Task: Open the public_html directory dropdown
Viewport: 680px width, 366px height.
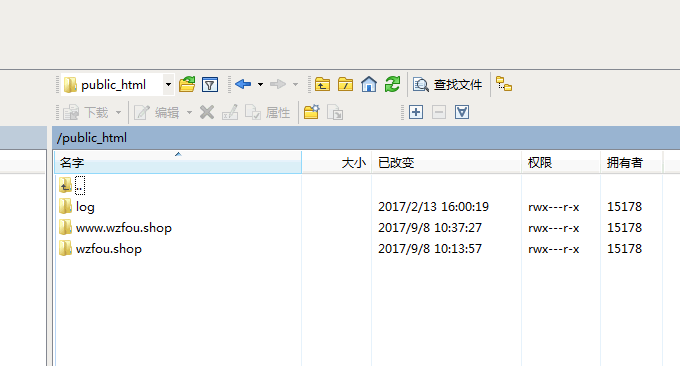Action: click(168, 85)
